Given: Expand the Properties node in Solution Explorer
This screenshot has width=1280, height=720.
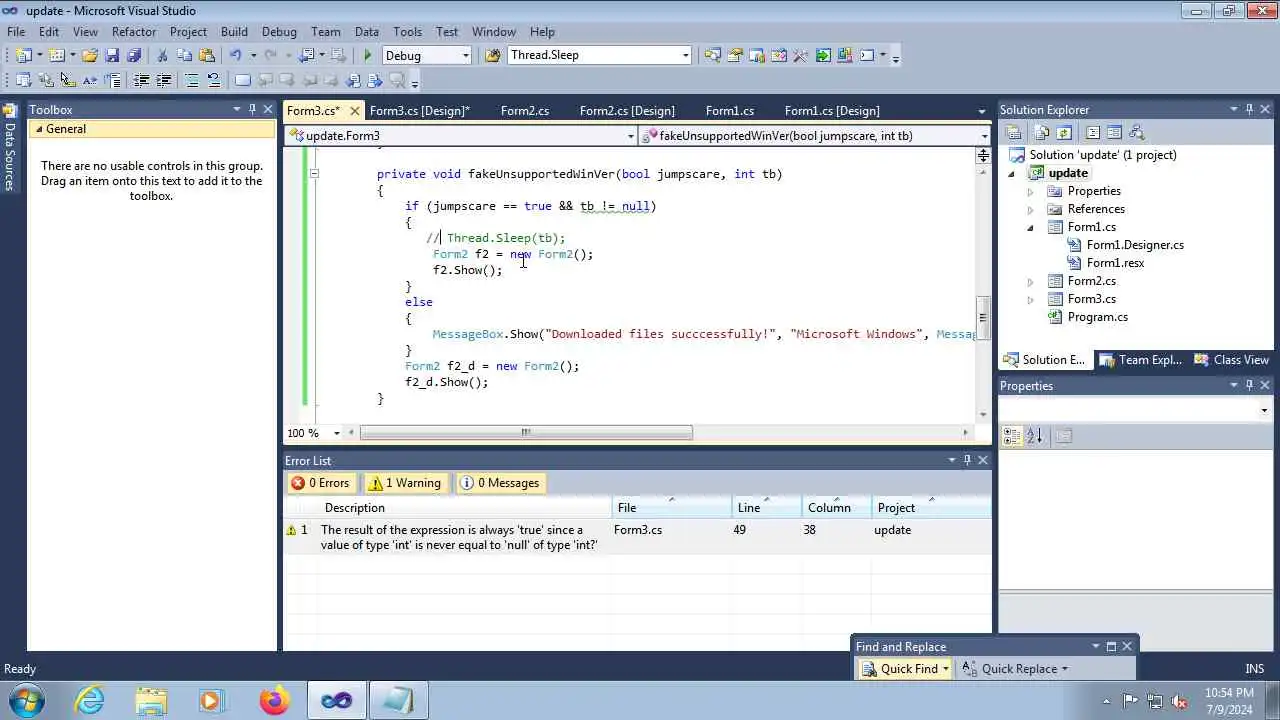Looking at the screenshot, I should click(1030, 191).
